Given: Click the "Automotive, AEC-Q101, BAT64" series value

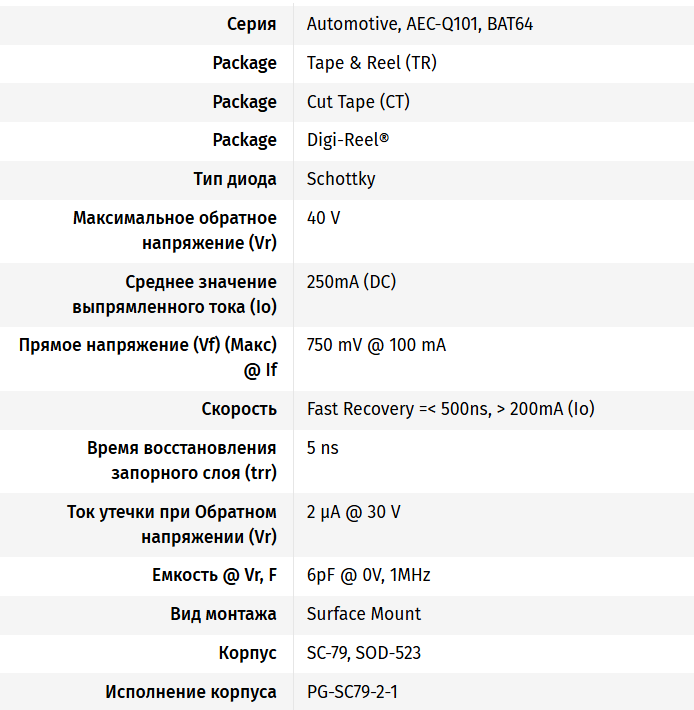Looking at the screenshot, I should tap(419, 24).
